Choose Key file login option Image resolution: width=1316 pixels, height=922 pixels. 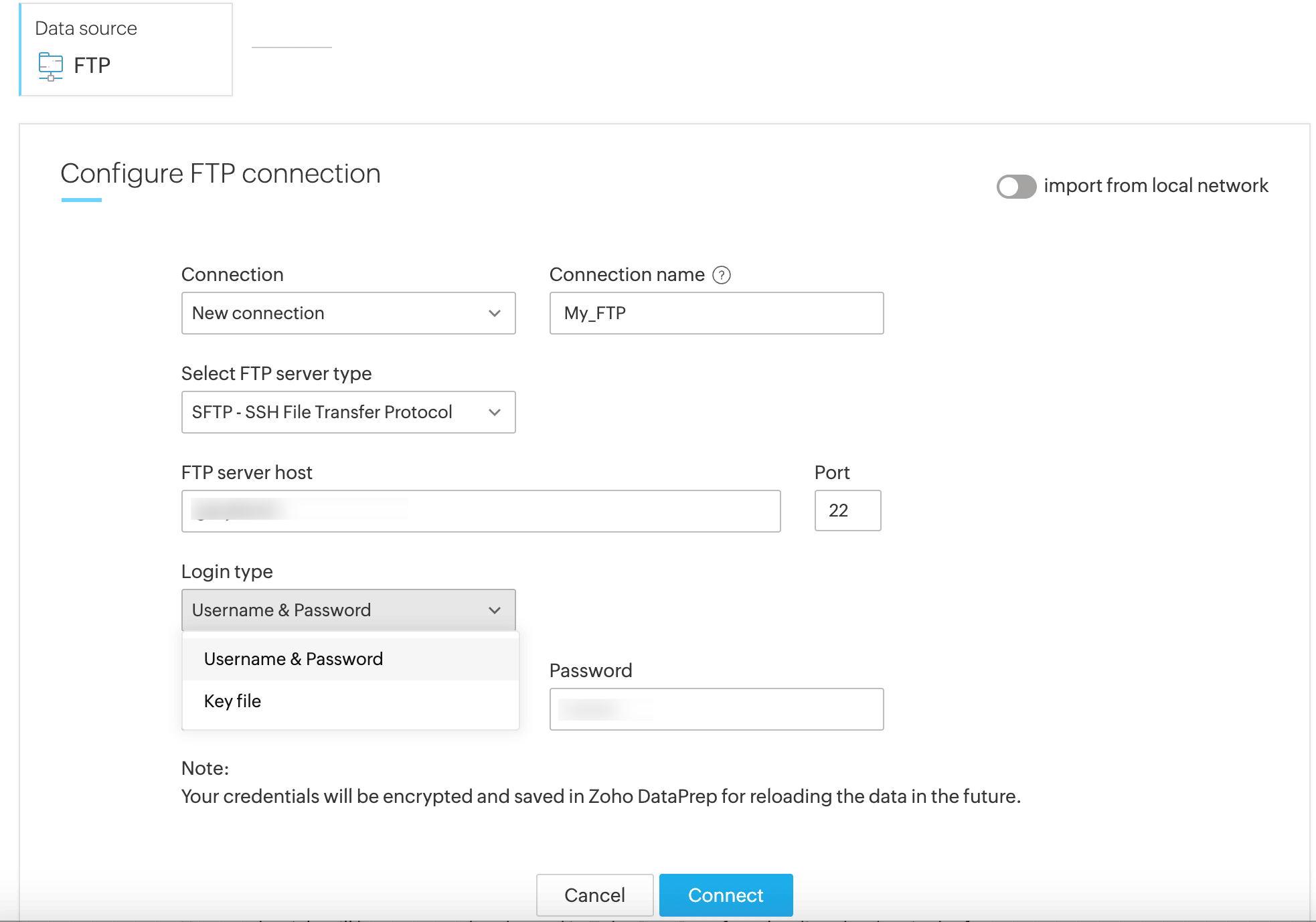pos(232,701)
